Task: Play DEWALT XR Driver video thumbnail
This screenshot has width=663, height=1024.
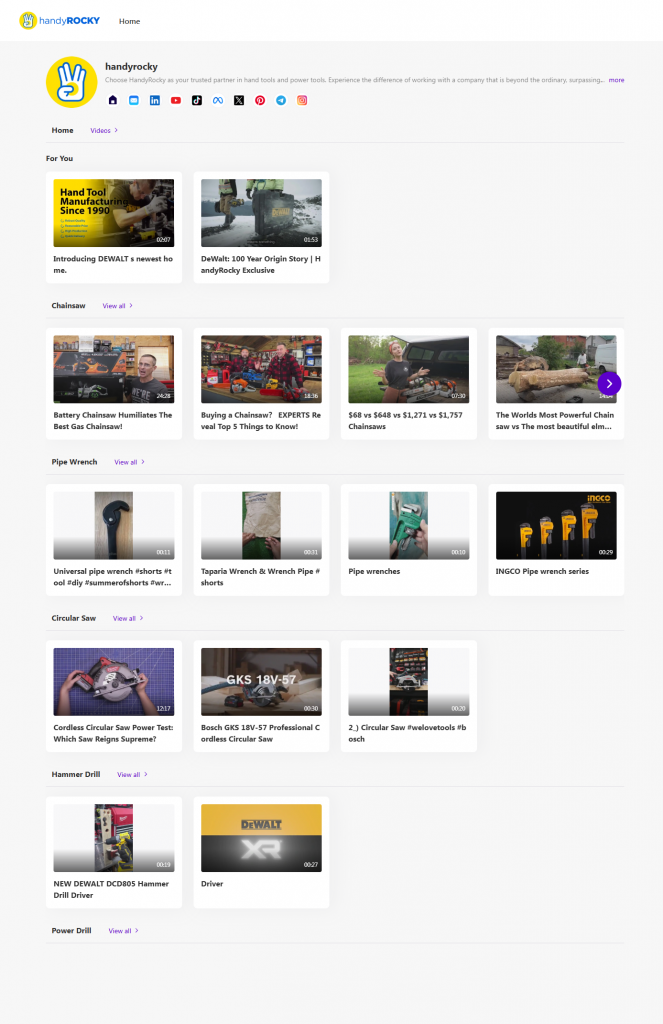Action: click(x=261, y=838)
